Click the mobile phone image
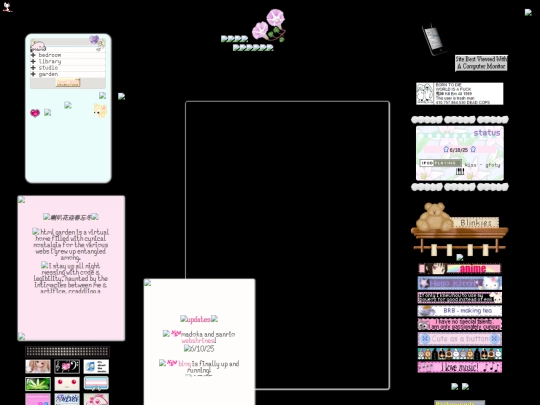 [434, 39]
